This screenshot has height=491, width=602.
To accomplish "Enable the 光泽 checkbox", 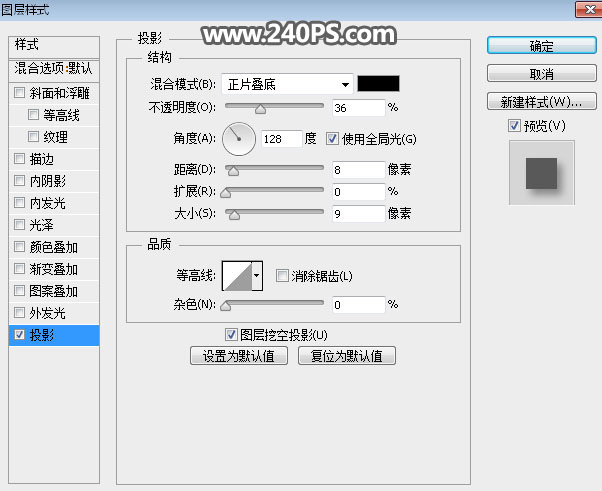I will (x=19, y=225).
